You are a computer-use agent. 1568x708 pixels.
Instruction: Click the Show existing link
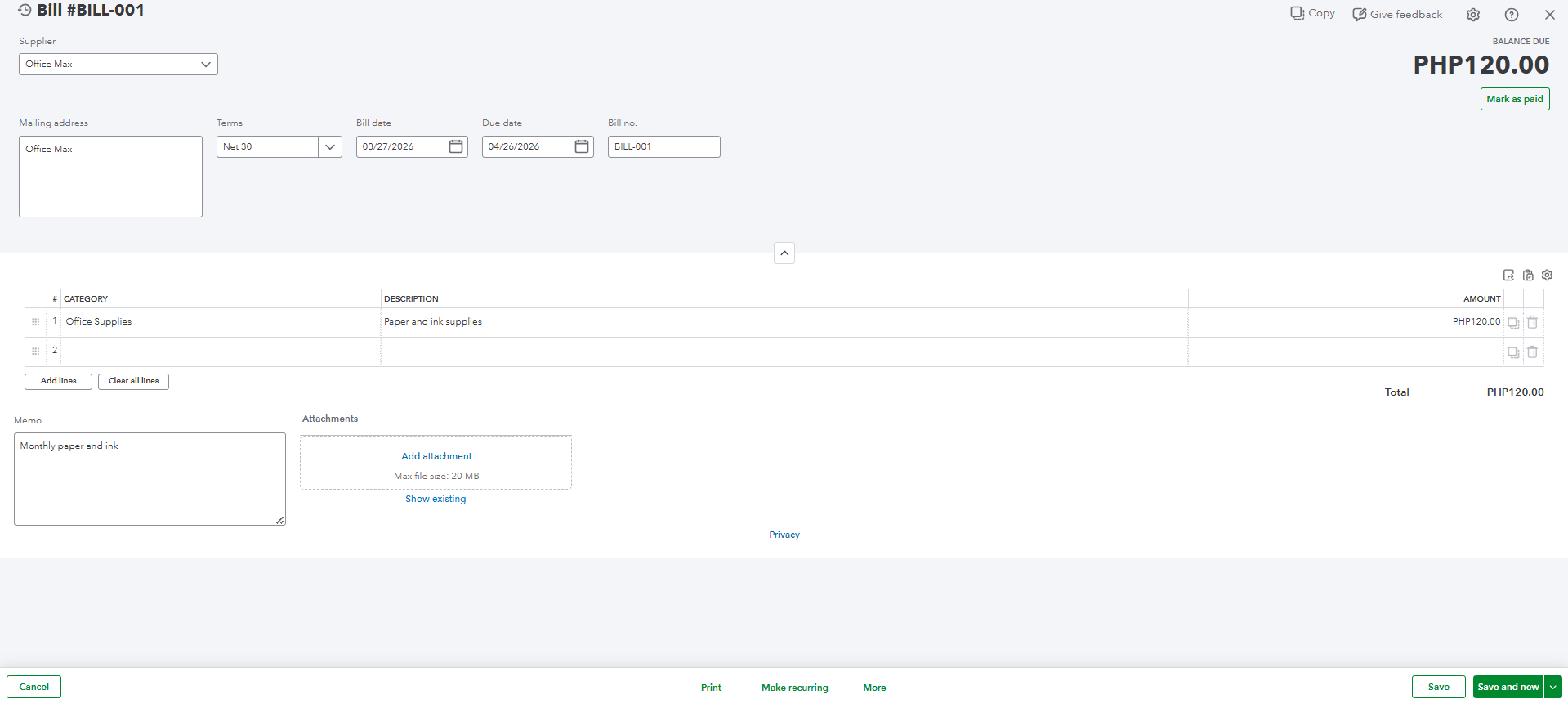point(436,499)
